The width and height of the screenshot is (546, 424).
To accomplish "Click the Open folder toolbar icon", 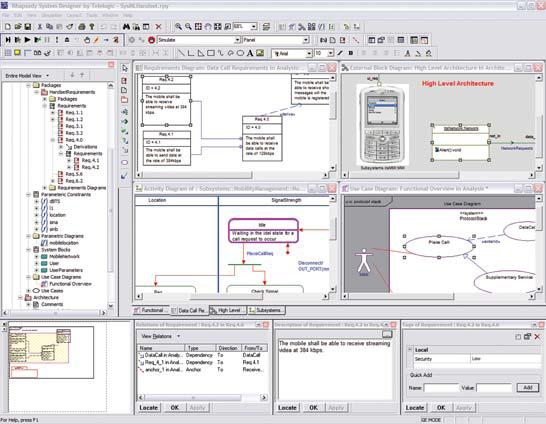I will pyautogui.click(x=18, y=26).
